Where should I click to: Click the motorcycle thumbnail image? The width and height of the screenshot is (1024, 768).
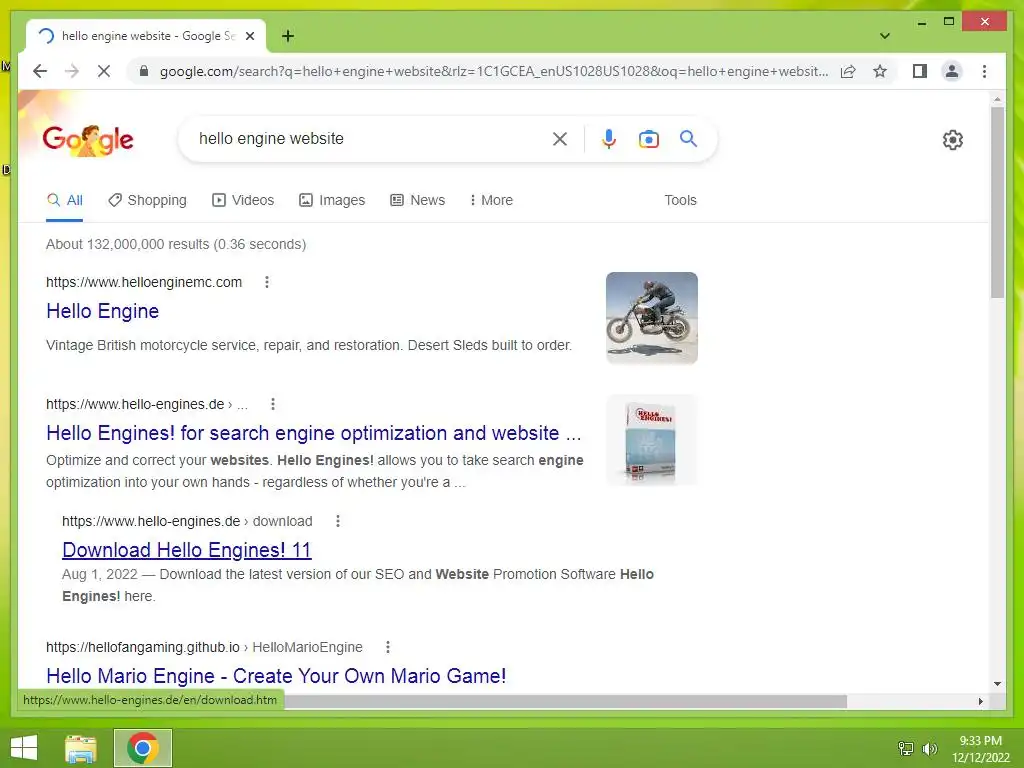pos(652,317)
